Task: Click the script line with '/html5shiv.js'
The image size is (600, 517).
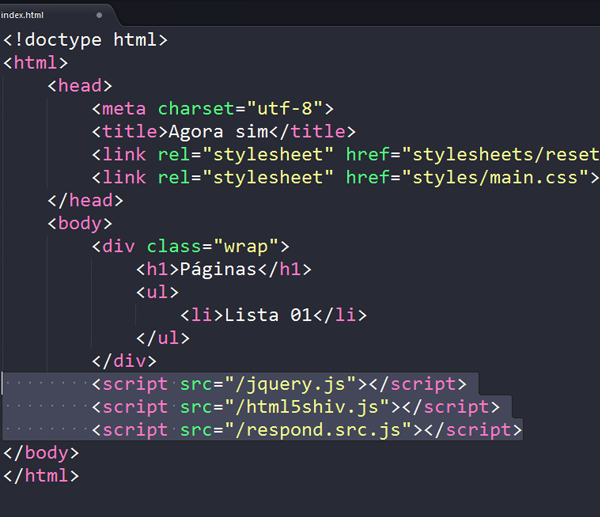Action: click(x=296, y=407)
